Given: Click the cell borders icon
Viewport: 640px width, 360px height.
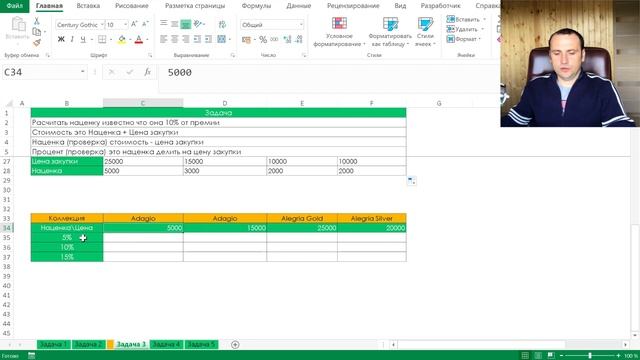Looking at the screenshot, I should pyautogui.click(x=102, y=39).
